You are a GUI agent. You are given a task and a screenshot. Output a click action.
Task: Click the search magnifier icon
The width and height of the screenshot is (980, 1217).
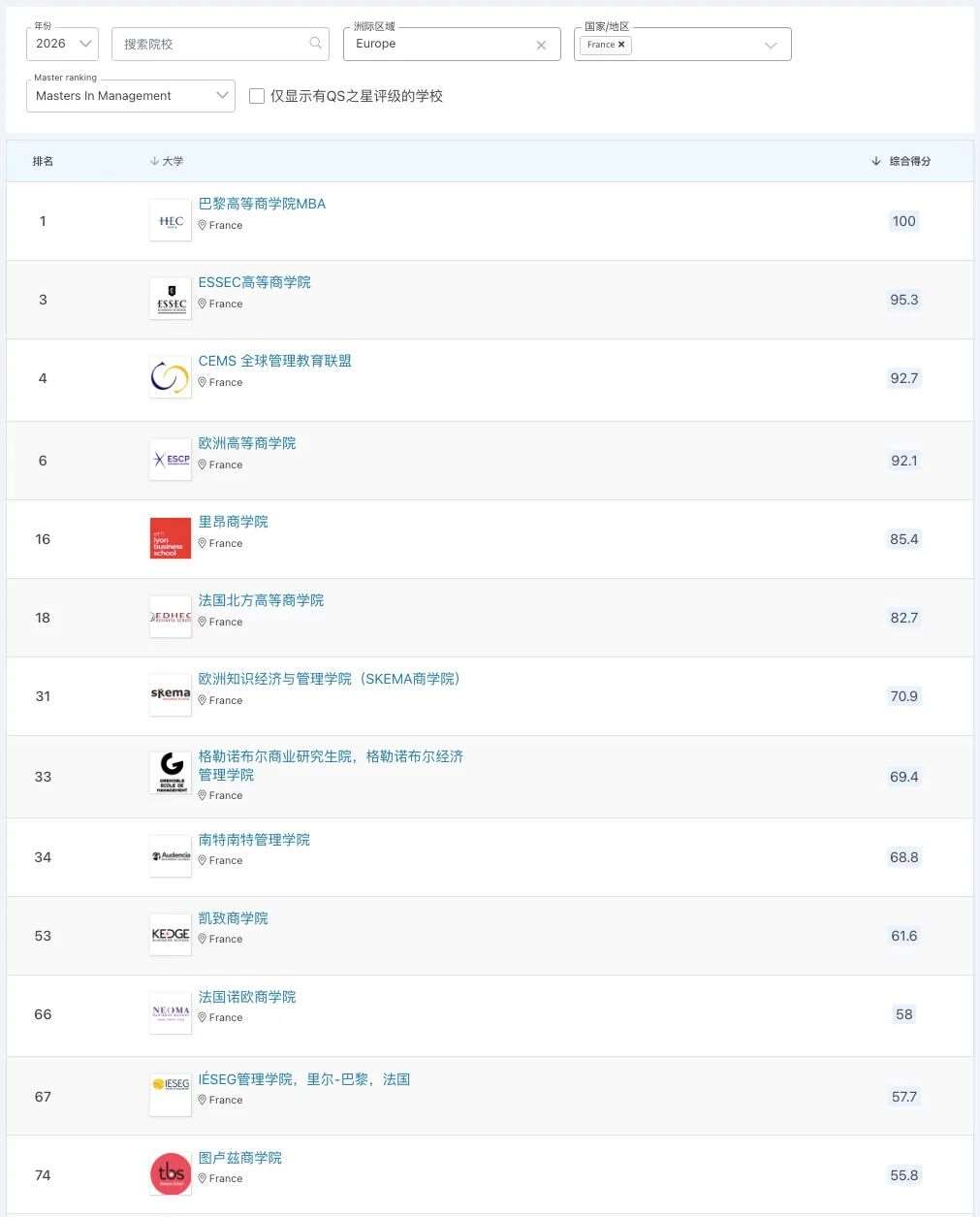[x=315, y=43]
